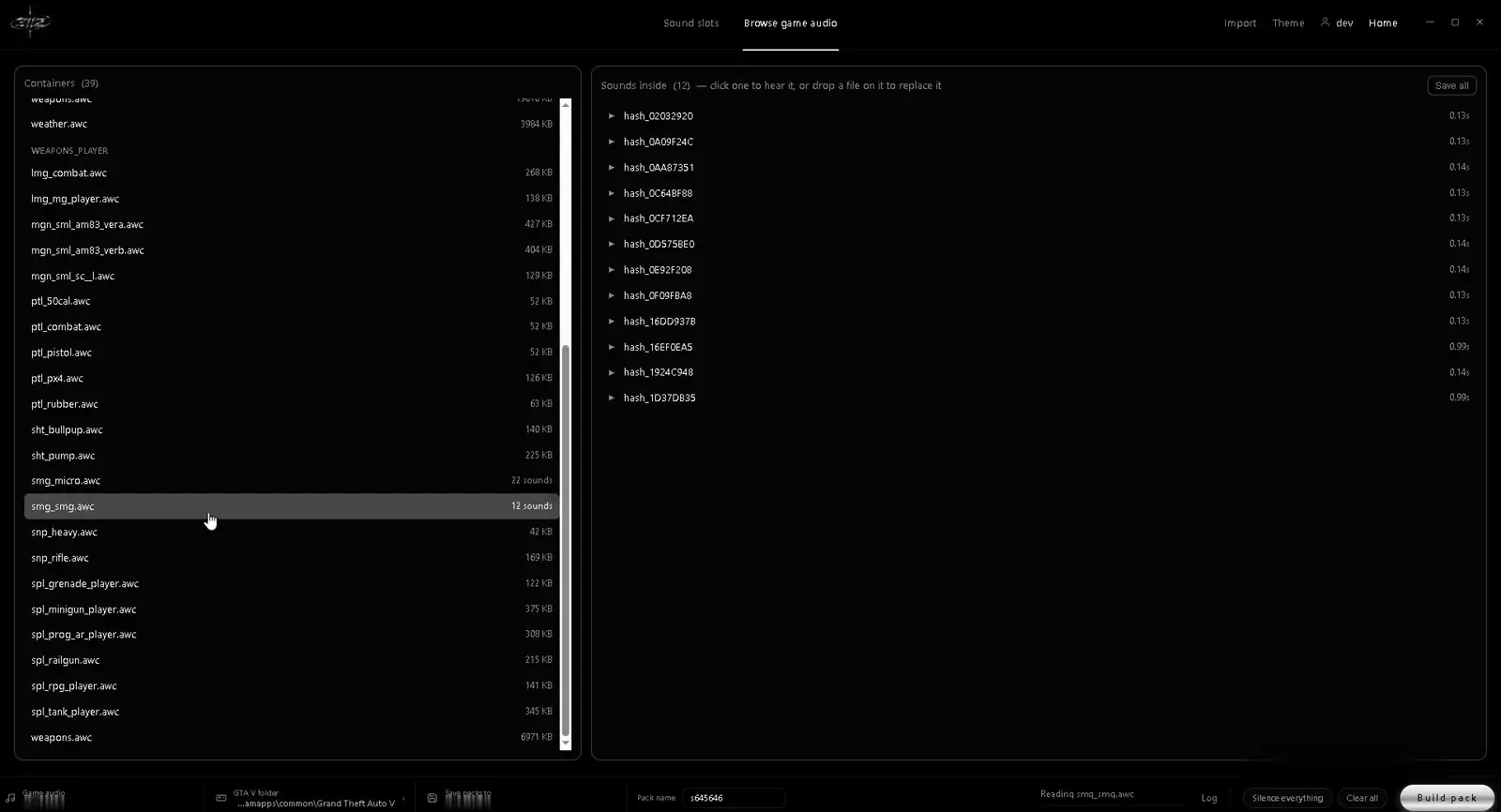
Task: Open the Log link
Action: point(1209,798)
